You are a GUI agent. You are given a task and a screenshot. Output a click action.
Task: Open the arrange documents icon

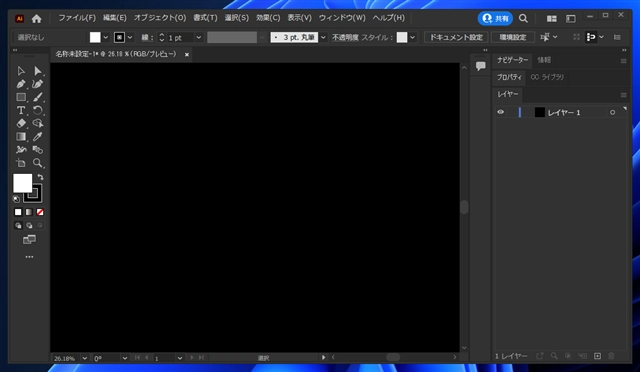pyautogui.click(x=551, y=18)
